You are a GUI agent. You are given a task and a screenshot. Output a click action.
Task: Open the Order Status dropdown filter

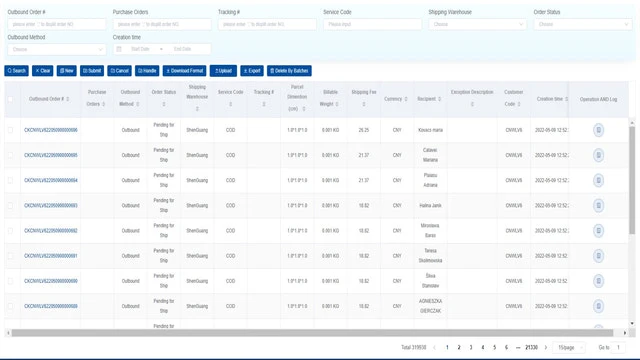tap(582, 24)
